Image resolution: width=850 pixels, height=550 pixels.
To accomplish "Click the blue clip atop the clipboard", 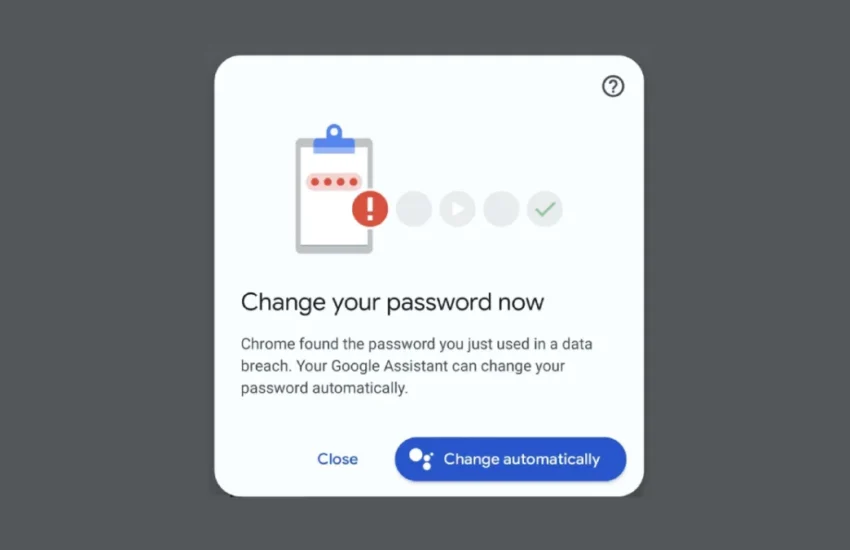I will [x=334, y=139].
